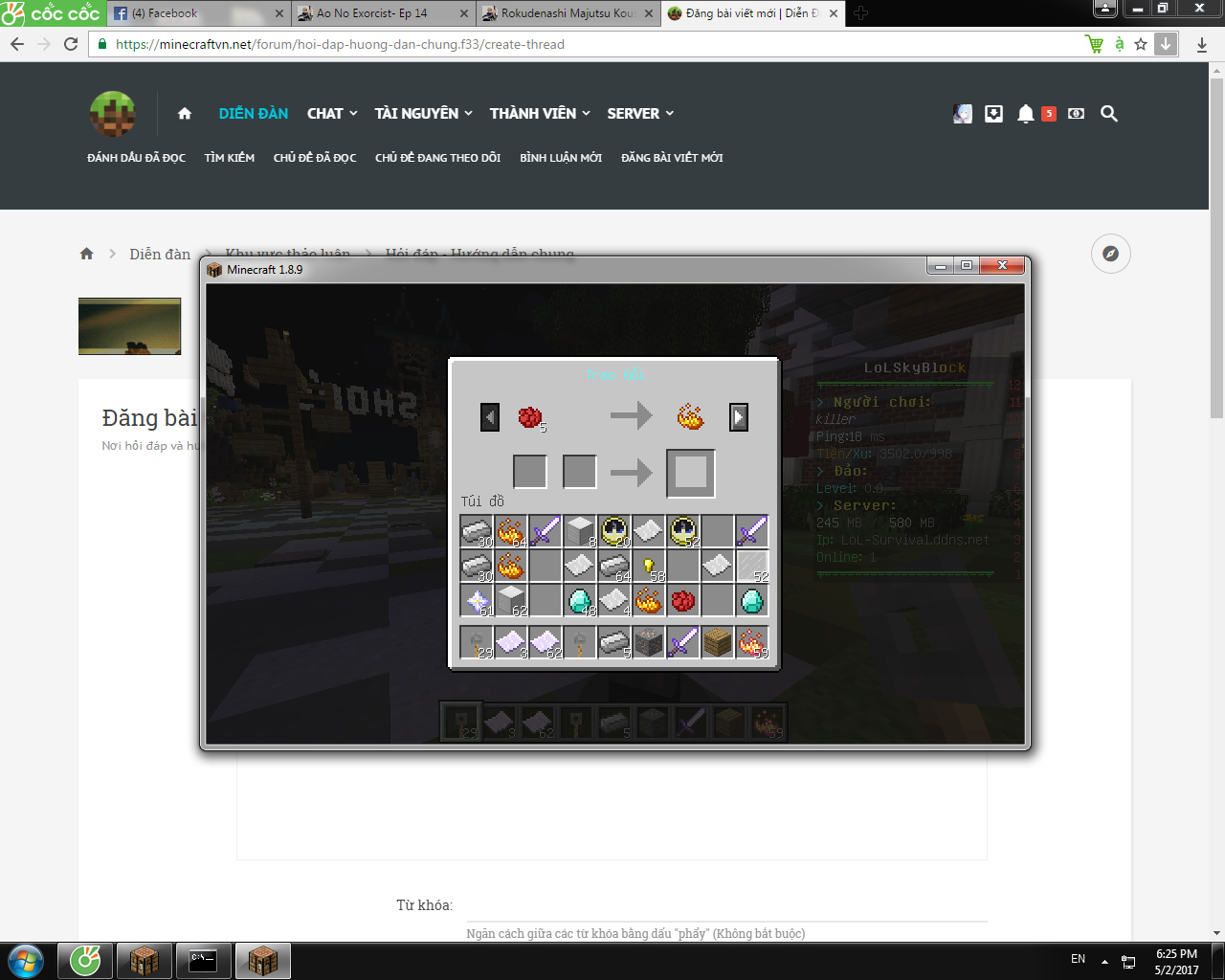
Task: Click the forum search magnifier icon
Action: [x=1109, y=114]
